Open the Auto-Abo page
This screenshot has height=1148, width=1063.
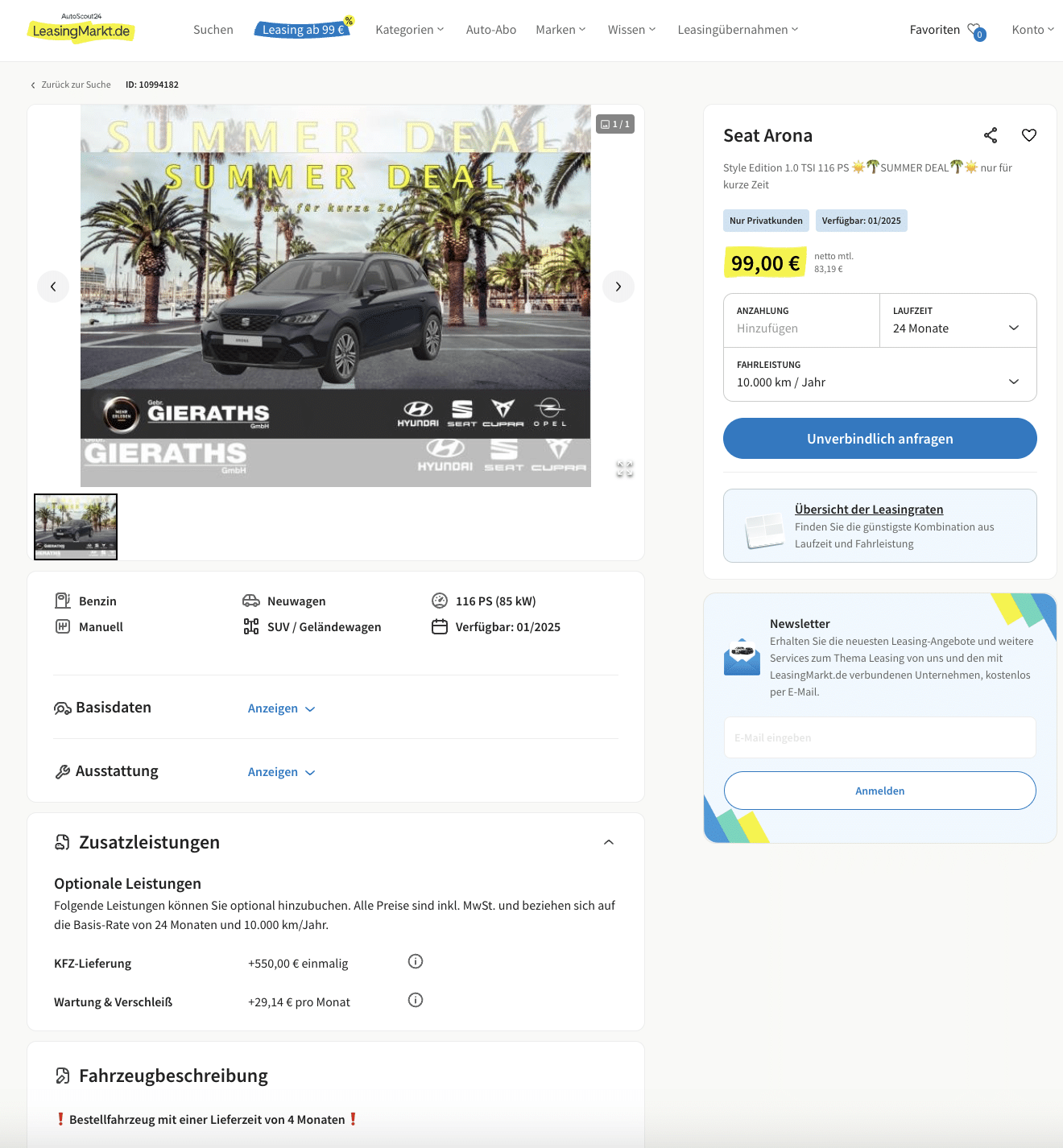pos(491,30)
